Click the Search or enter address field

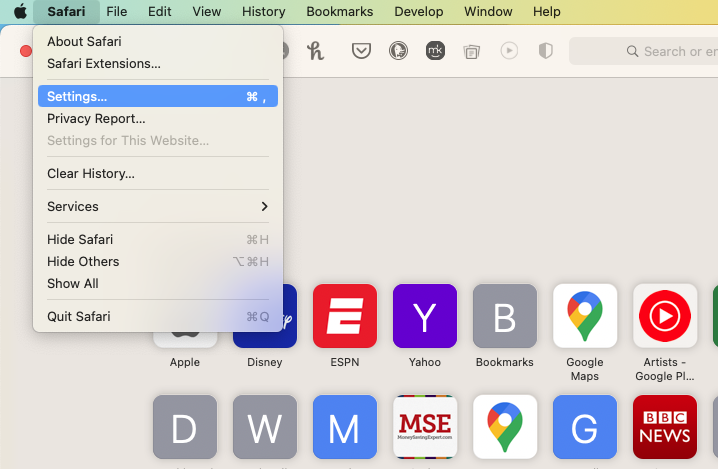[x=643, y=51]
